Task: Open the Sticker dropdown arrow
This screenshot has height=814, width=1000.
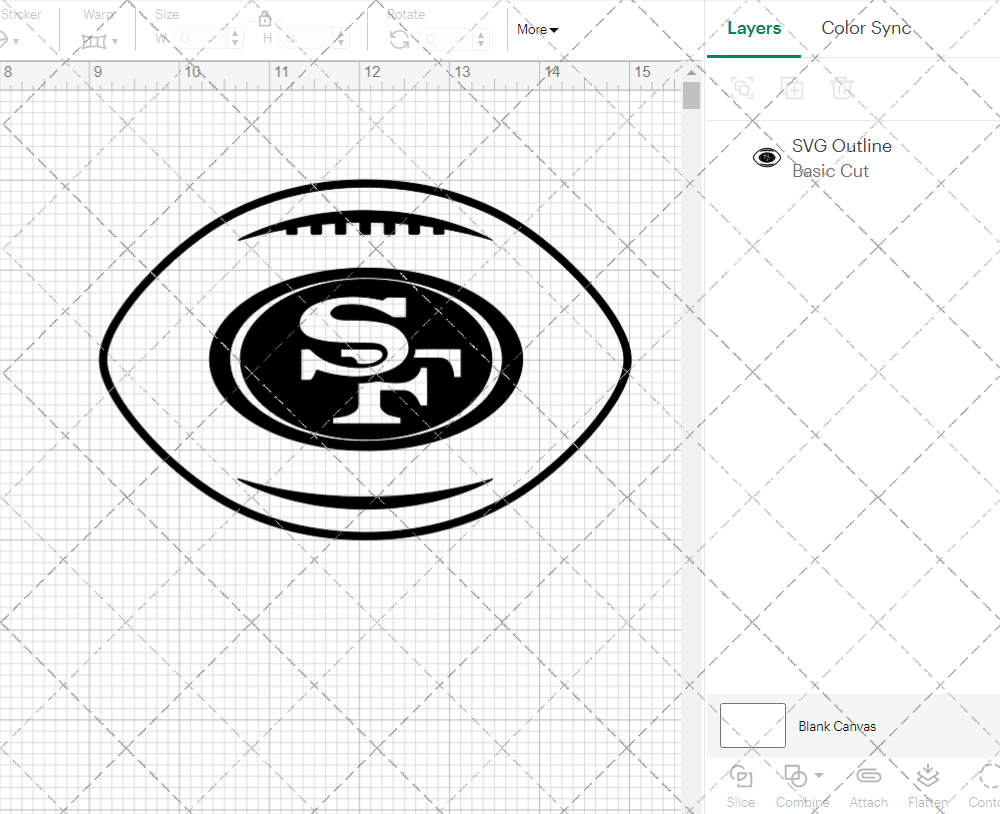Action: [16, 41]
